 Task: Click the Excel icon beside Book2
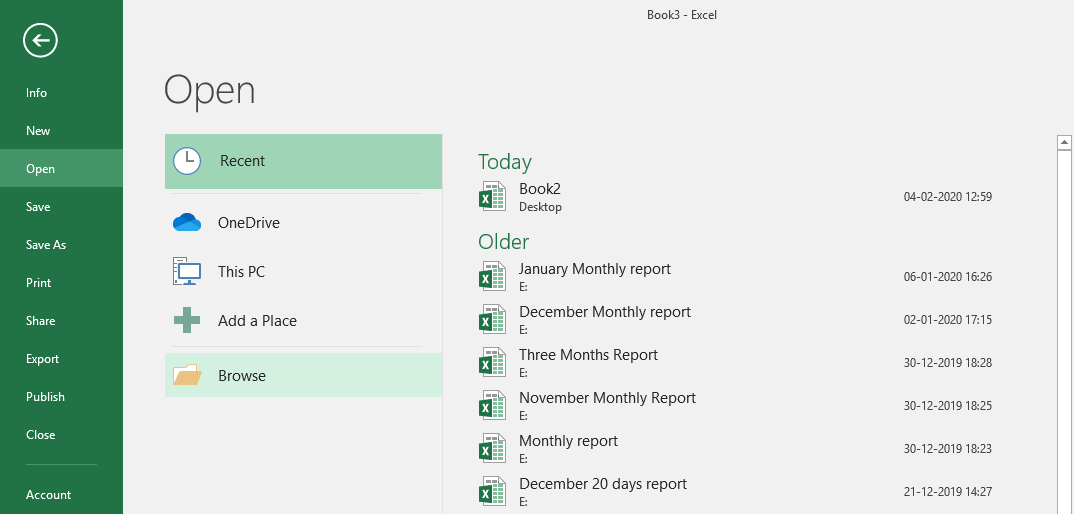tap(492, 197)
